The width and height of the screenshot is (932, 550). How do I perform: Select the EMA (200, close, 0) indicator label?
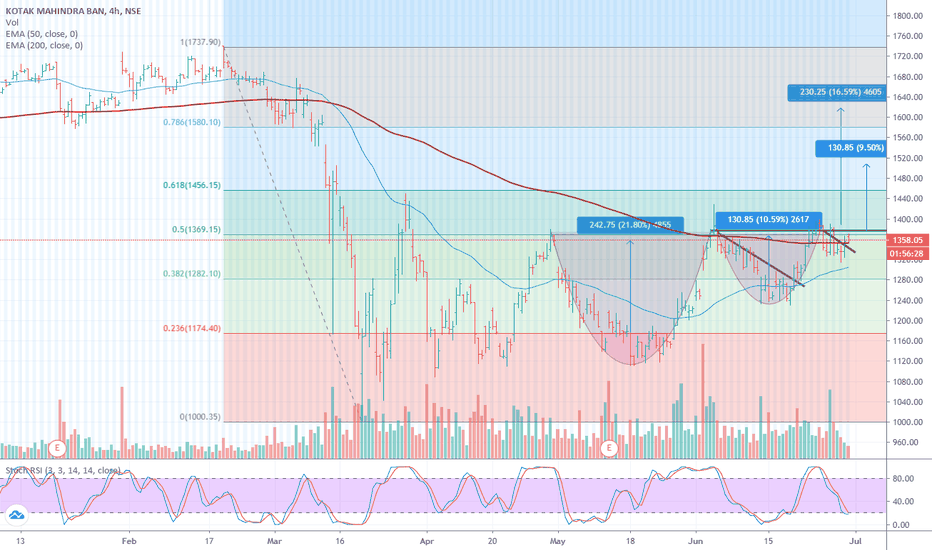(44, 45)
